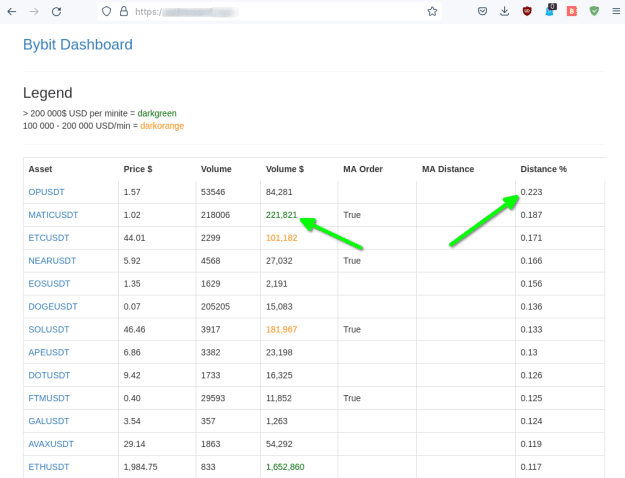Click the 0.223 distance value
Image resolution: width=625 pixels, height=478 pixels.
click(531, 192)
